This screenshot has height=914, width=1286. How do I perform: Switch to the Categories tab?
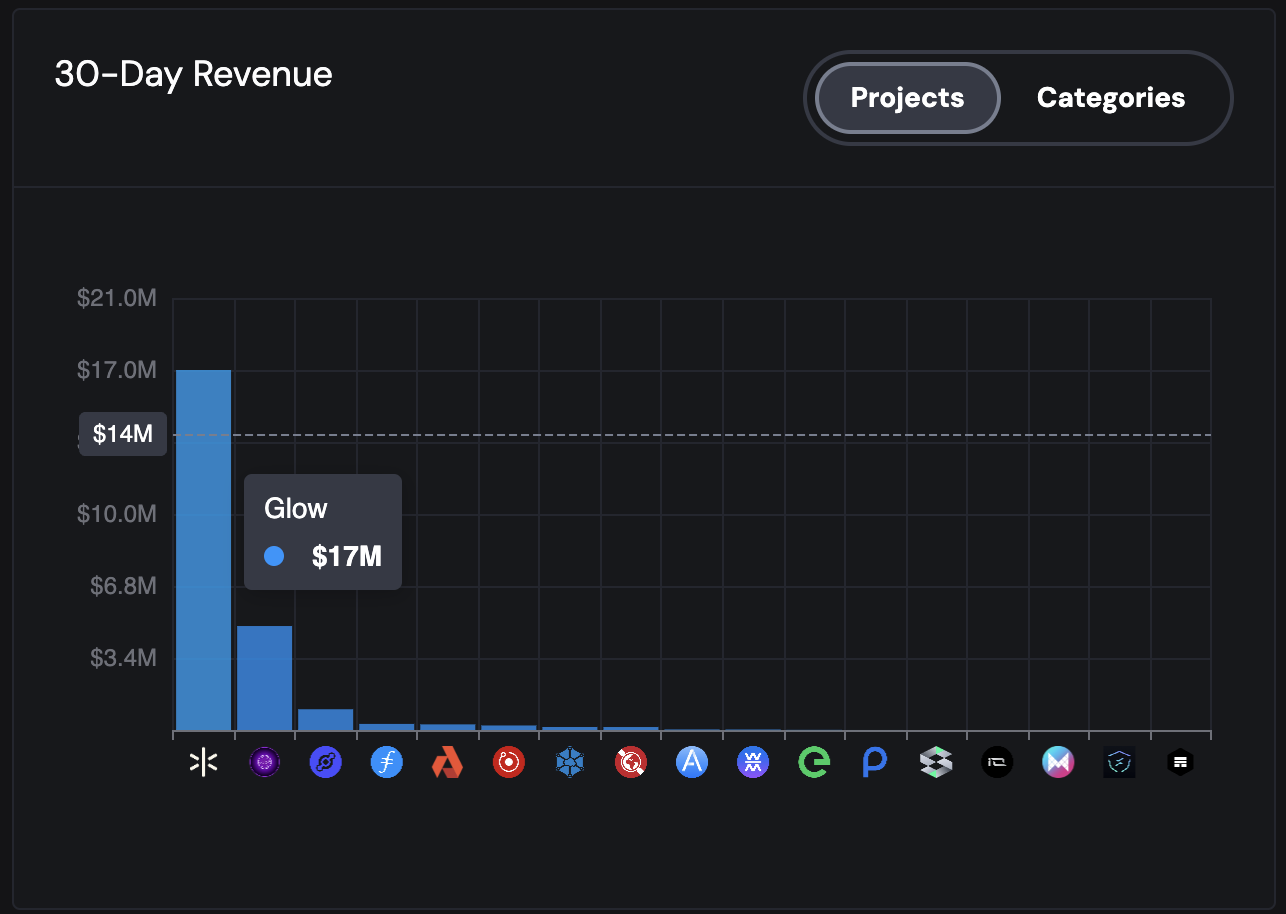[x=1110, y=98]
